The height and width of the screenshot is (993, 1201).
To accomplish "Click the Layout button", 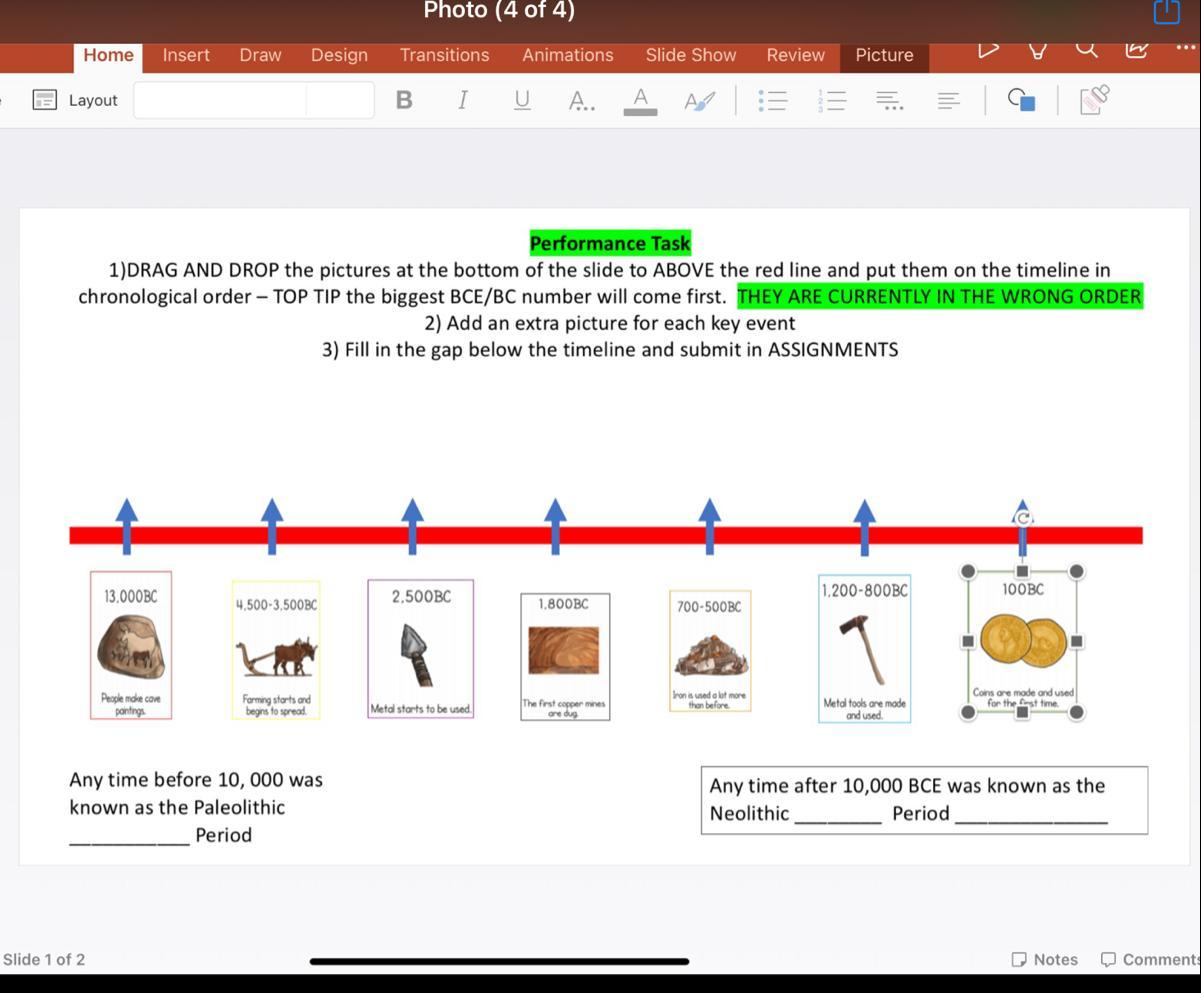I will (75, 100).
